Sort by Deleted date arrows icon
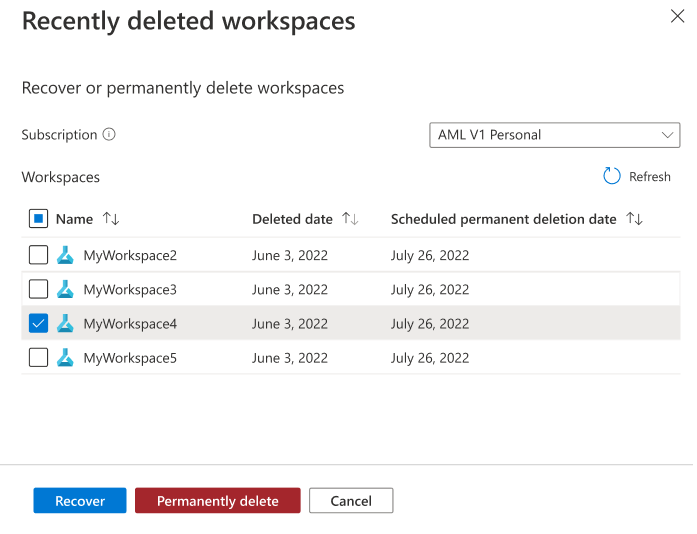 tap(350, 219)
